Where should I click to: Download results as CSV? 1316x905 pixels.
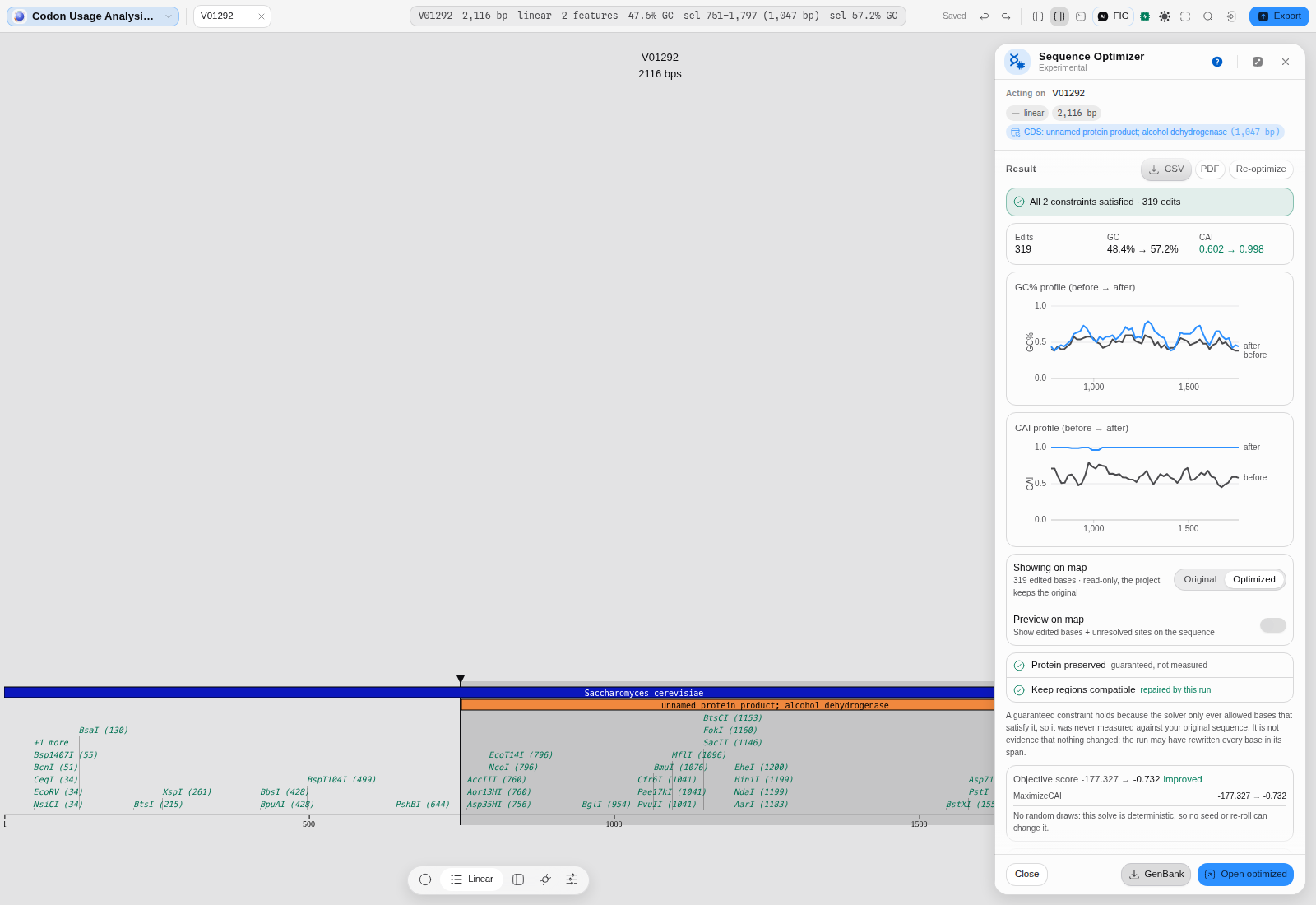tap(1166, 169)
